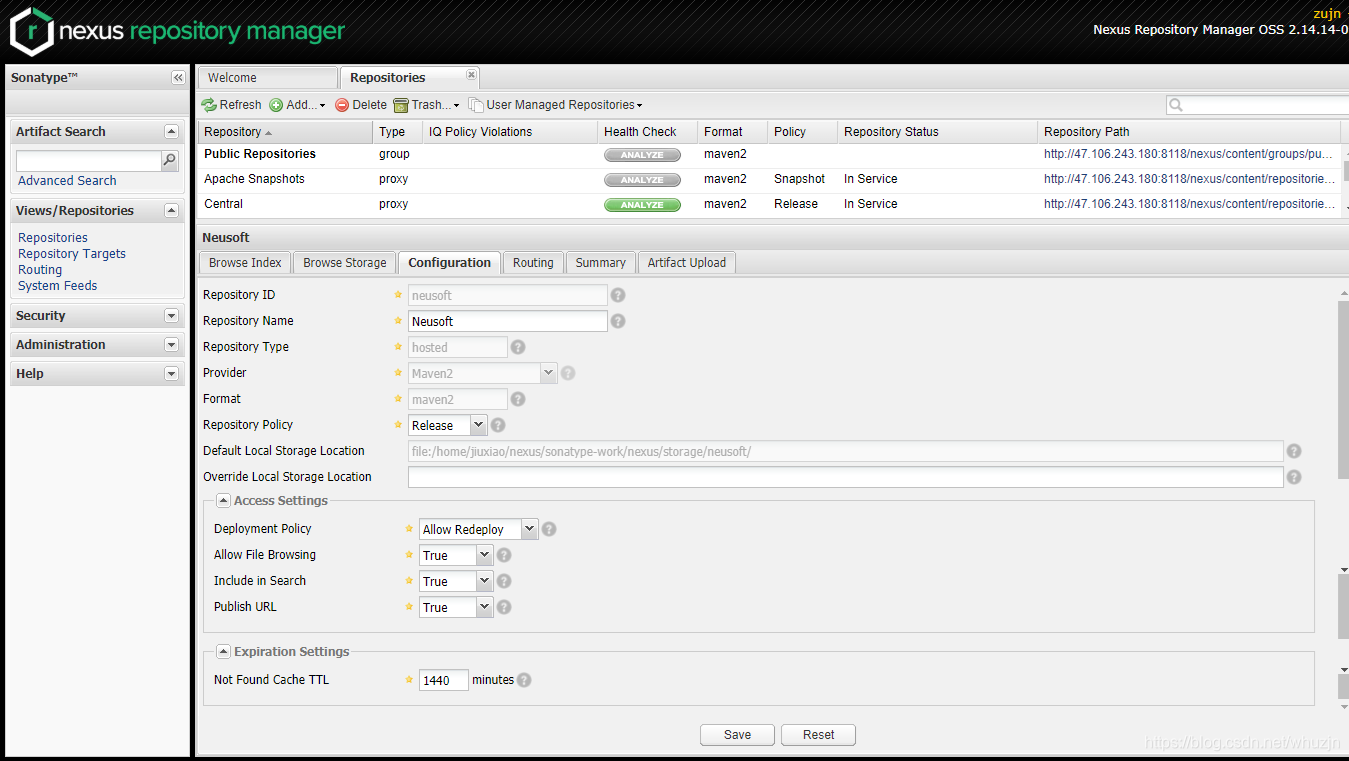The height and width of the screenshot is (761, 1349).
Task: Sort by Repository column header
Action: click(286, 132)
